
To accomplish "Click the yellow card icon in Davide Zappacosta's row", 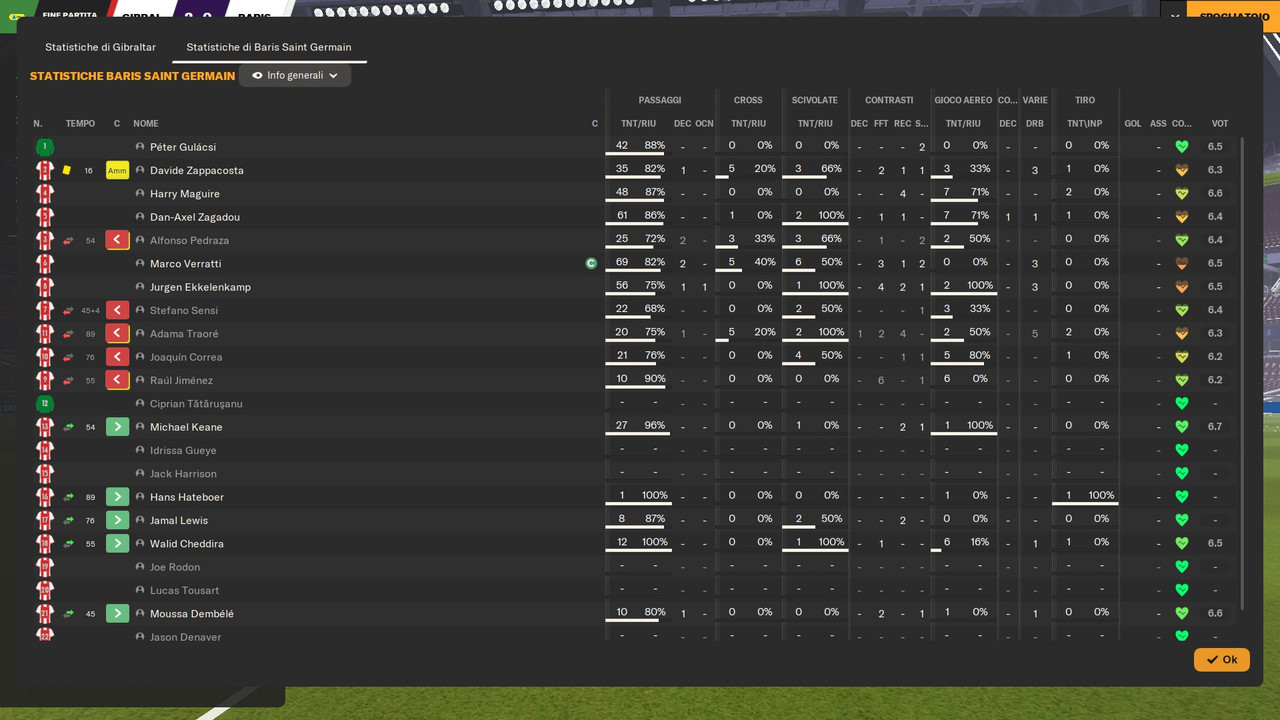I will 67,170.
